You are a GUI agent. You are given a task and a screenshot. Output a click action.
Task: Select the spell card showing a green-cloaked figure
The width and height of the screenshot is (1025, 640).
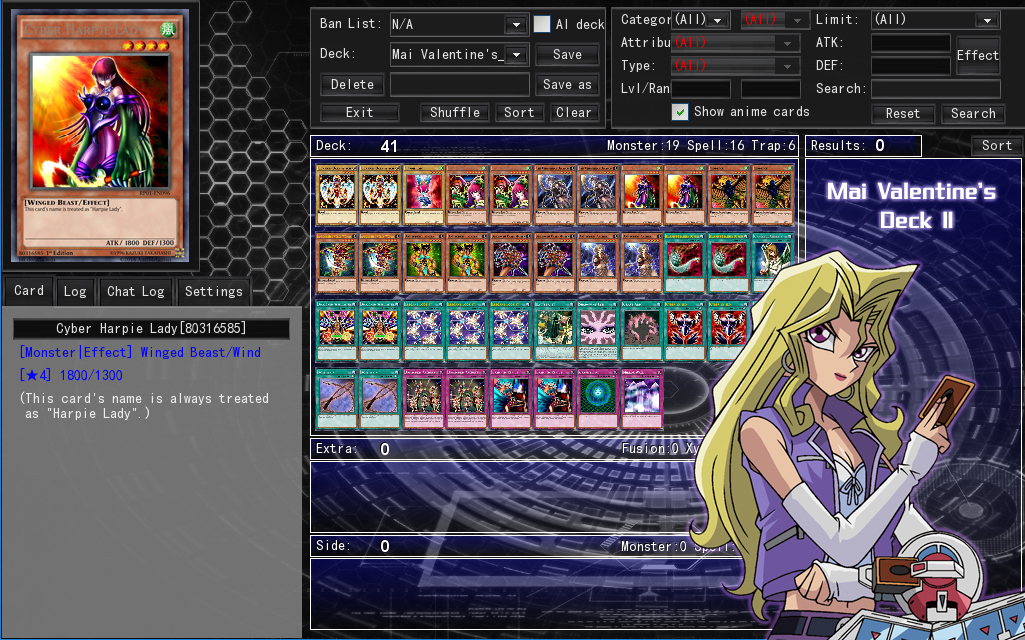[x=554, y=330]
